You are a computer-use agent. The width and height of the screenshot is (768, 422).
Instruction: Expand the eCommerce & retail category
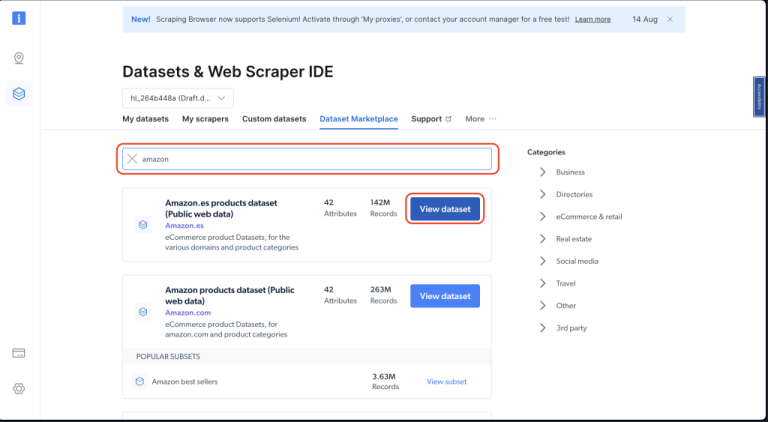click(x=543, y=216)
